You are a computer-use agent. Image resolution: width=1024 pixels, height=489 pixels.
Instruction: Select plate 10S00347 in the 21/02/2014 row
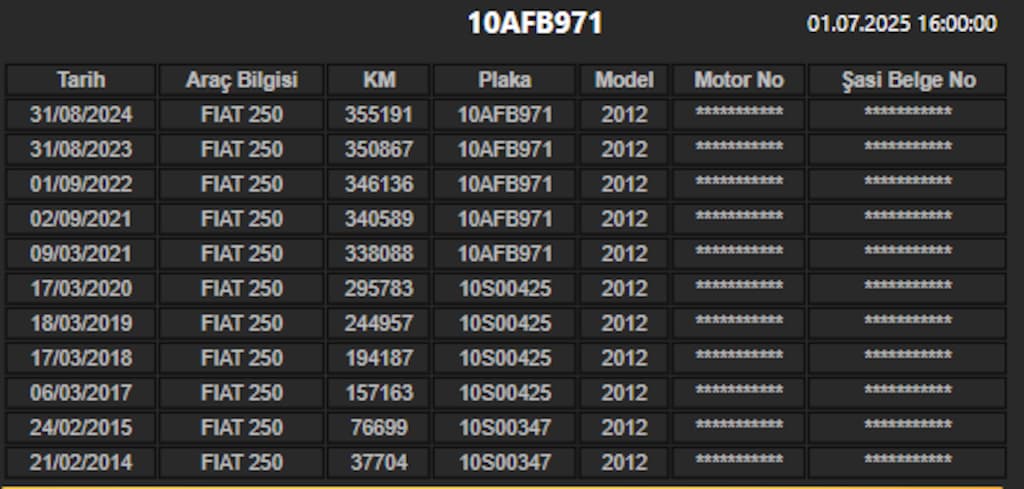pyautogui.click(x=505, y=462)
